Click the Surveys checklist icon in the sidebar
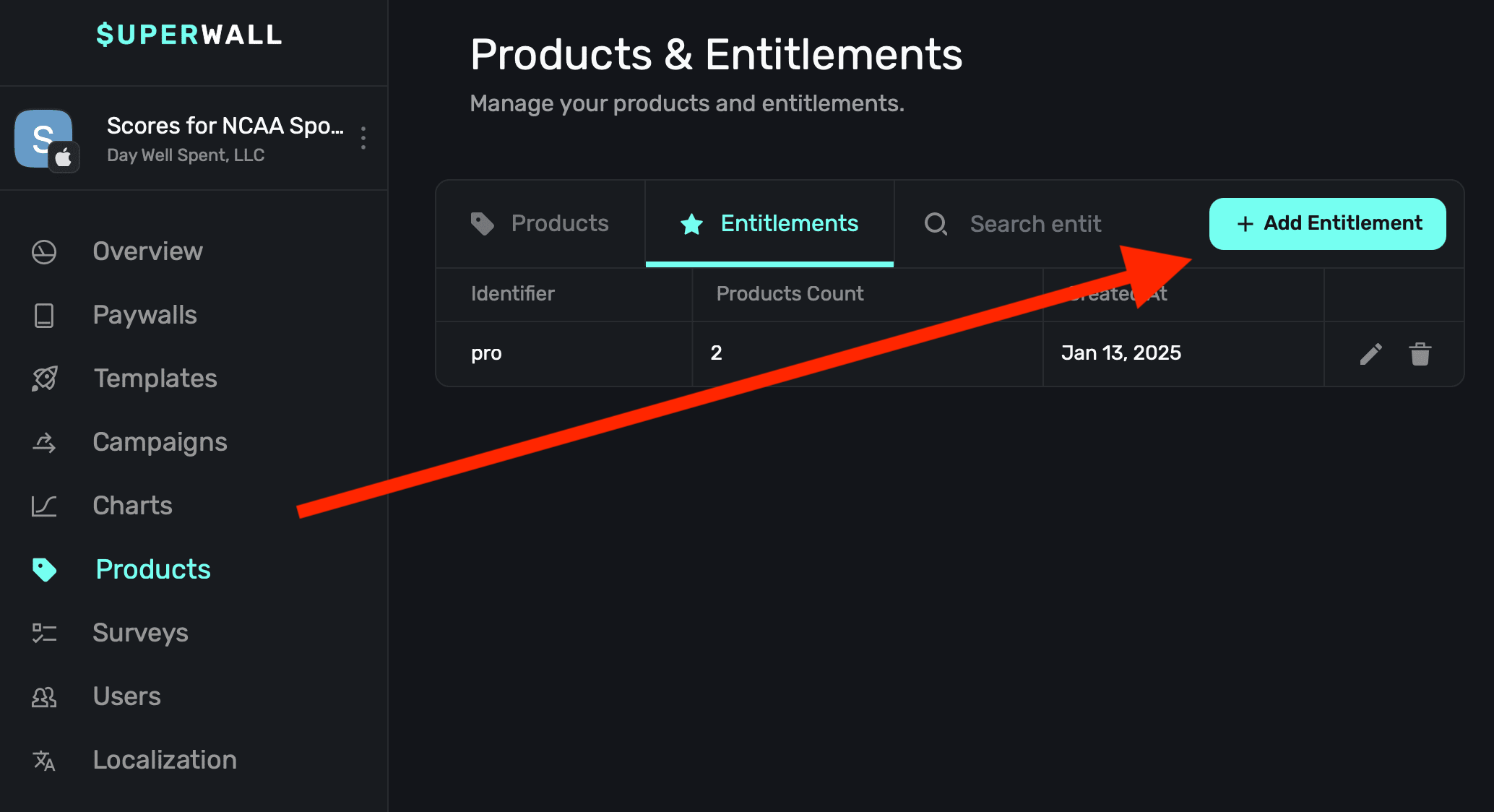The width and height of the screenshot is (1494, 812). click(x=44, y=634)
